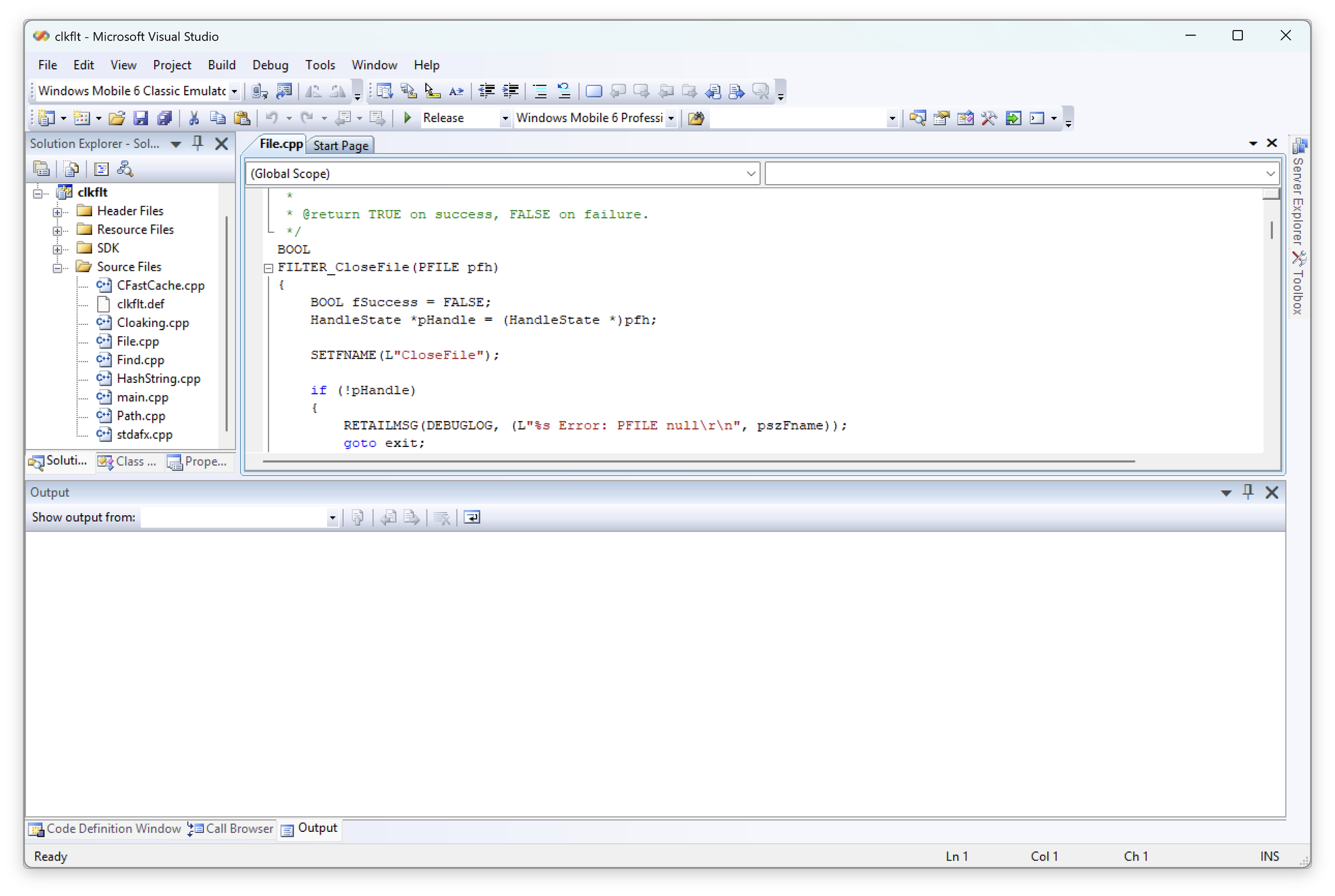Expand the SDK folder node

(58, 250)
